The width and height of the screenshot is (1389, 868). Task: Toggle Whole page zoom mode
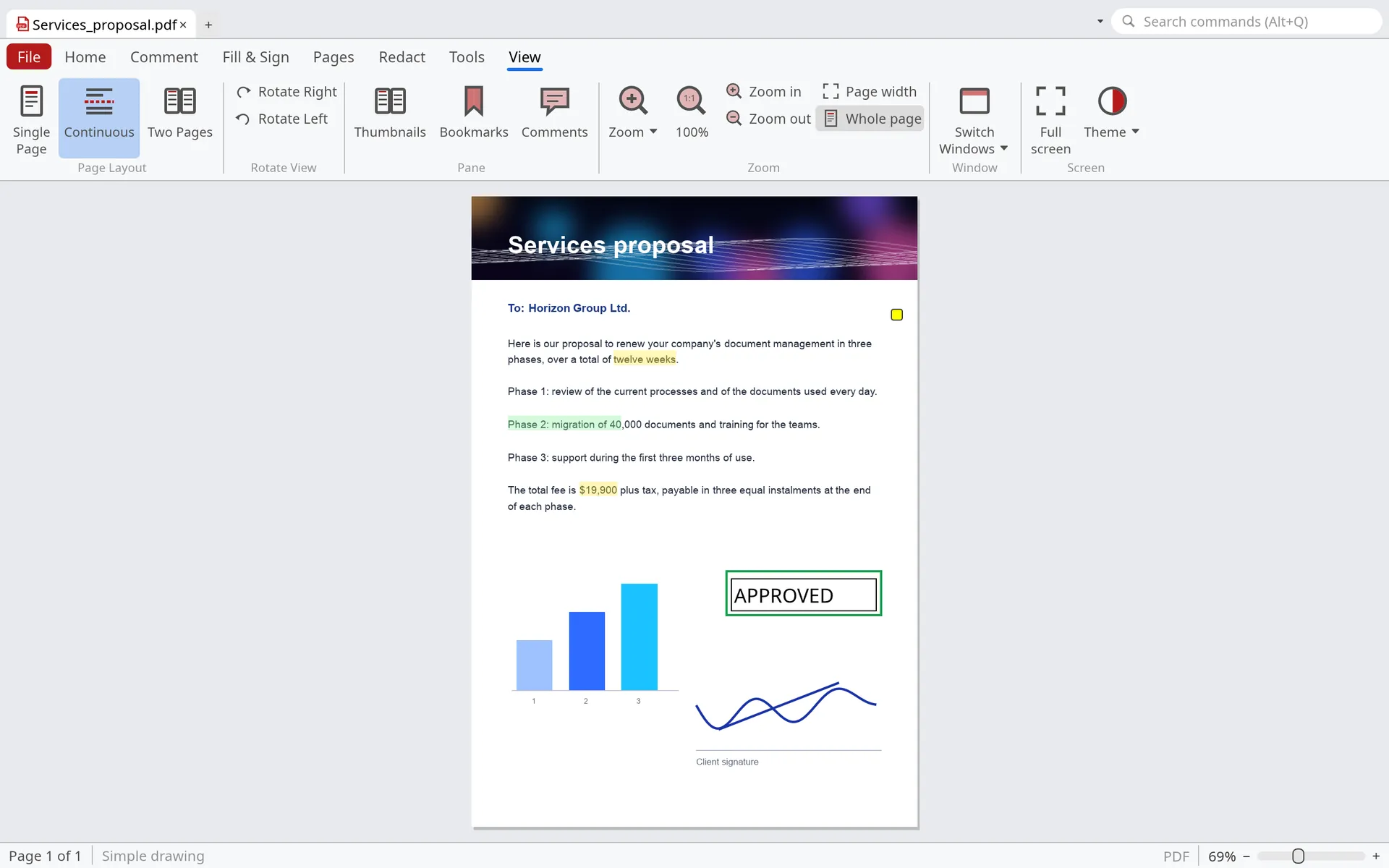point(870,119)
